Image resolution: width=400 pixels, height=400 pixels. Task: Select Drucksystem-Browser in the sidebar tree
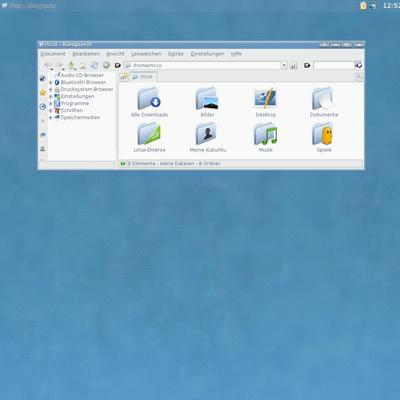[x=87, y=89]
